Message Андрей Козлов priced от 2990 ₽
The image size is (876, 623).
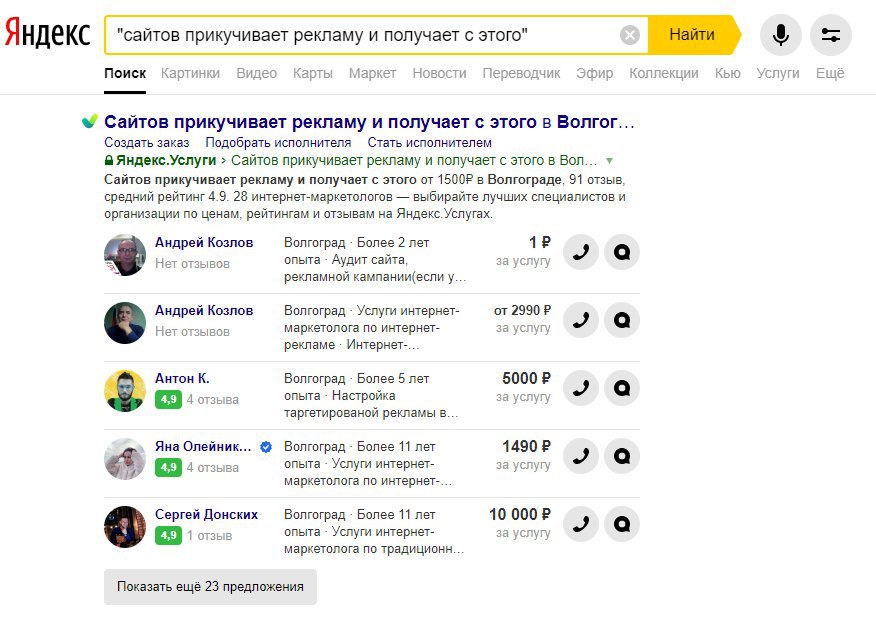click(x=622, y=320)
